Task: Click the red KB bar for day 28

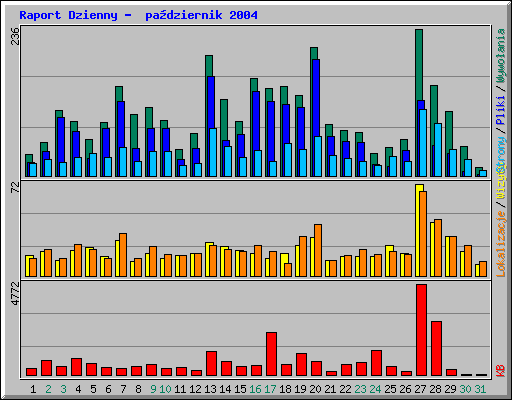Action: coord(436,349)
